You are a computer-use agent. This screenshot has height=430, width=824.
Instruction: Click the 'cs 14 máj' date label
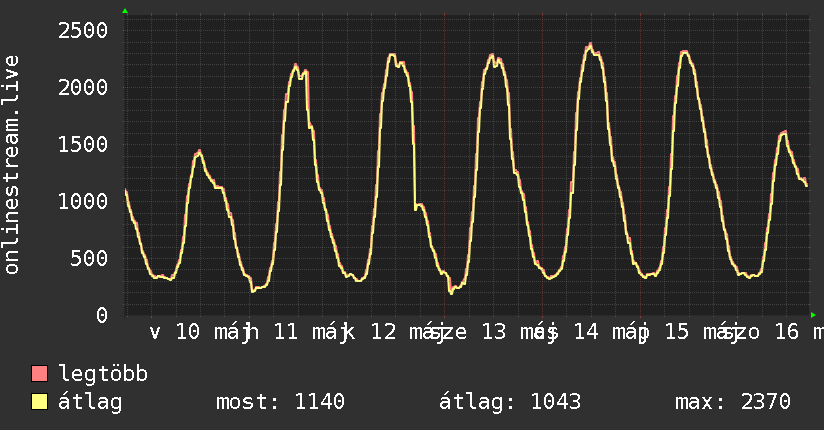pos(591,332)
